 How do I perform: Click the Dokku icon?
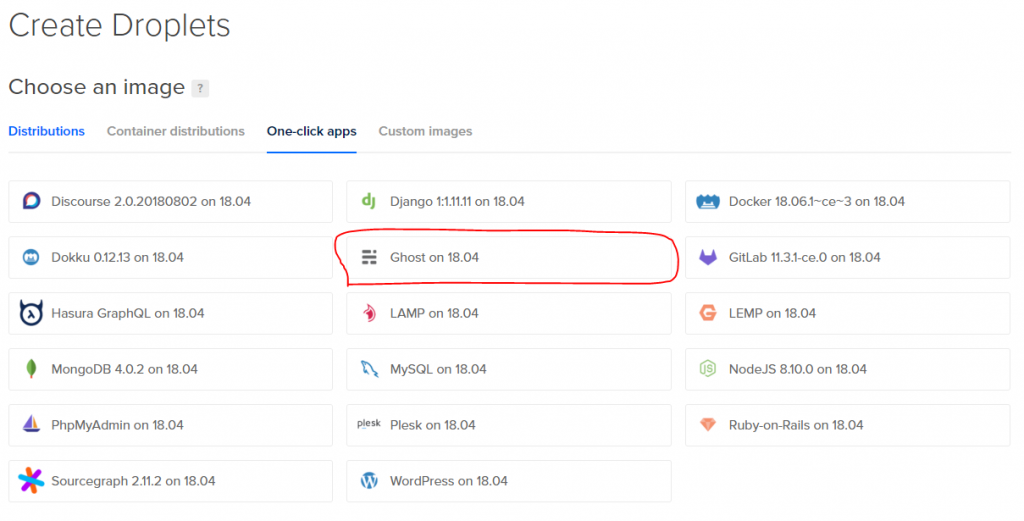31,258
